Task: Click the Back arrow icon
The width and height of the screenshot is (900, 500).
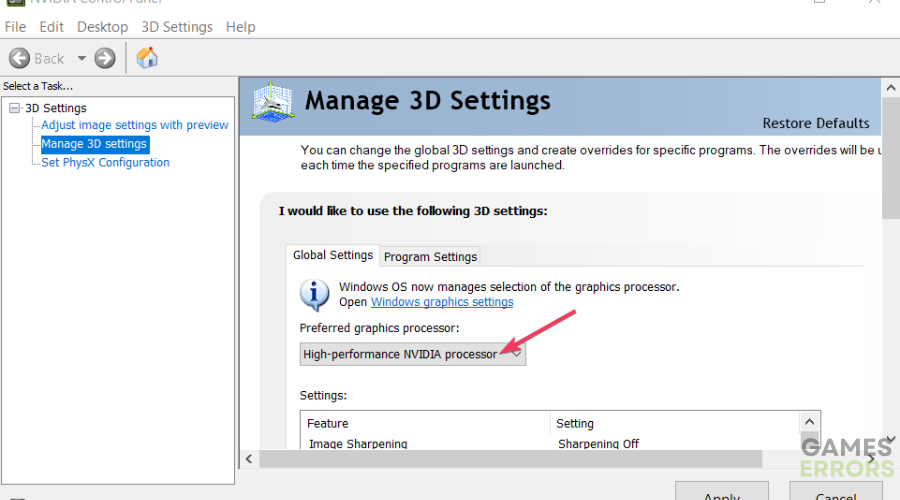Action: pyautogui.click(x=20, y=58)
